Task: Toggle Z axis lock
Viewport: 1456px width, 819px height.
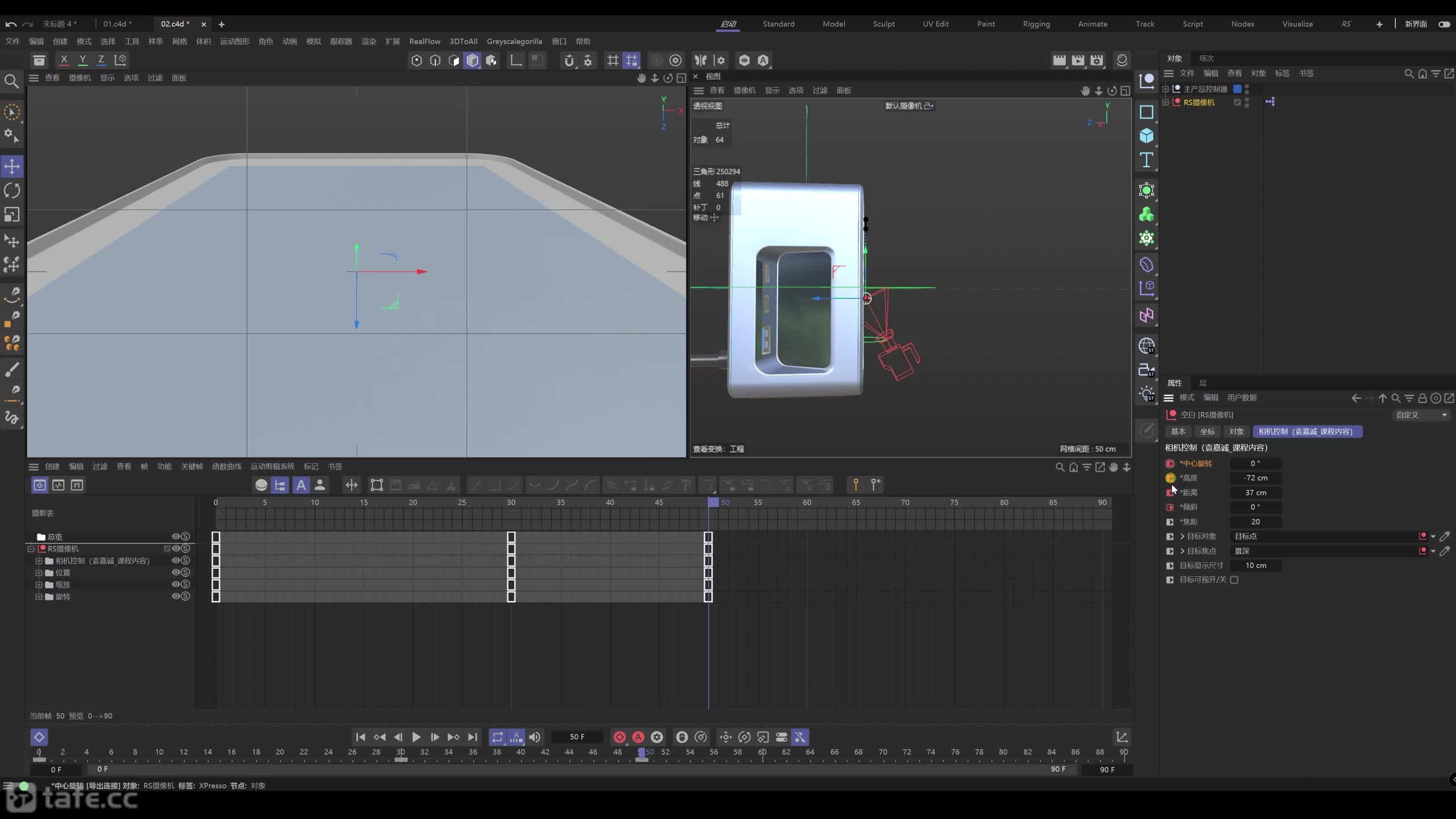Action: coord(101,60)
